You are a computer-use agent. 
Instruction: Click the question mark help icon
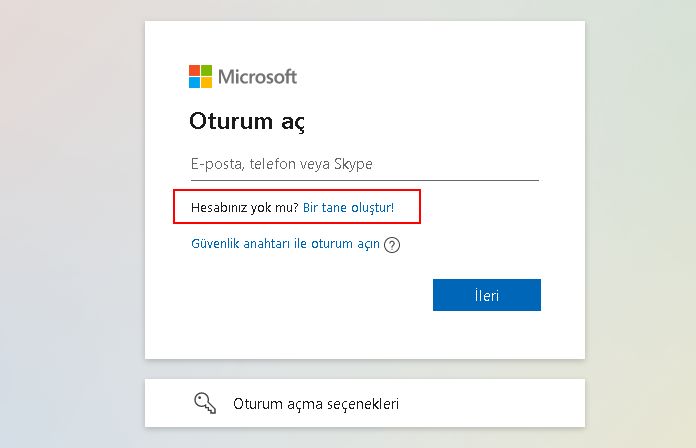(392, 245)
